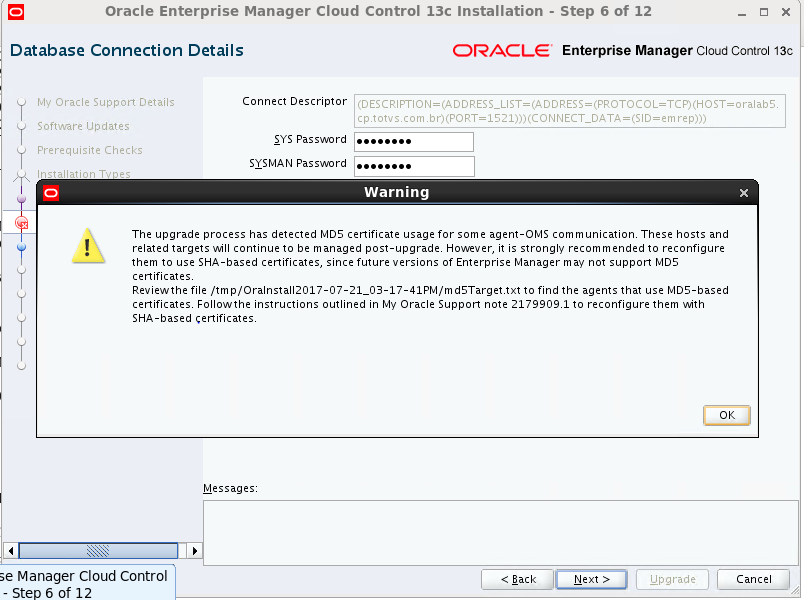Click the Database Connection Details heading
The width and height of the screenshot is (804, 600).
[x=127, y=50]
